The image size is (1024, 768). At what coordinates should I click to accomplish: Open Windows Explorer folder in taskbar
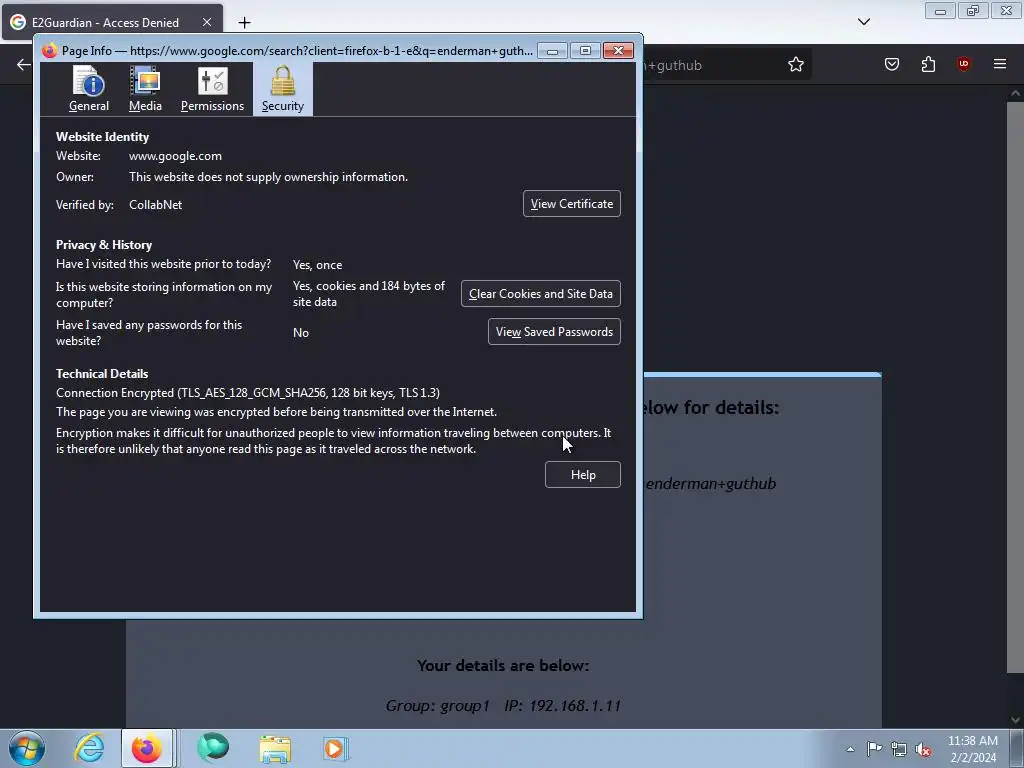tap(275, 748)
